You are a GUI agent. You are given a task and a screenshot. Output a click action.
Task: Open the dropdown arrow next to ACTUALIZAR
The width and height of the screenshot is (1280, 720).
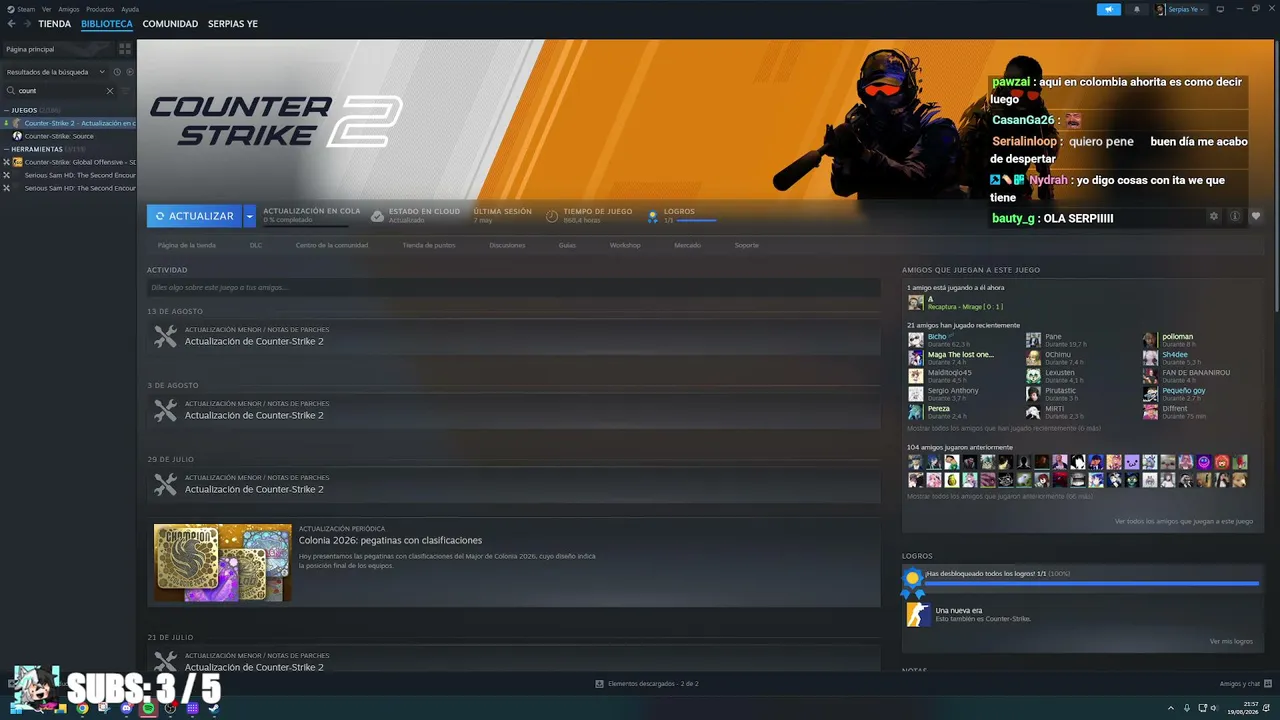pos(250,216)
